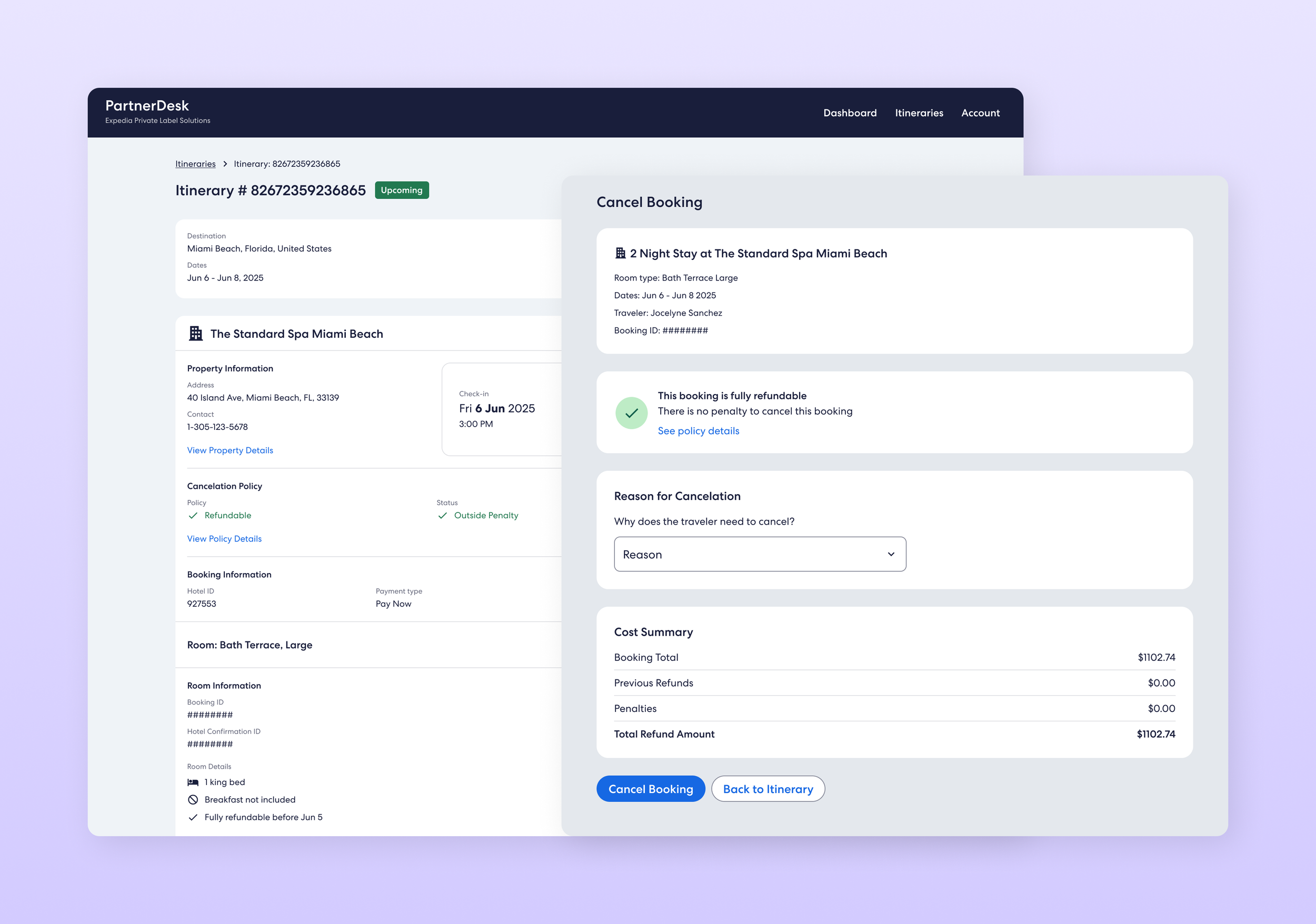Click the checkmark next to Fully refundable before Jun 5
The height and width of the screenshot is (924, 1316).
pos(193,818)
